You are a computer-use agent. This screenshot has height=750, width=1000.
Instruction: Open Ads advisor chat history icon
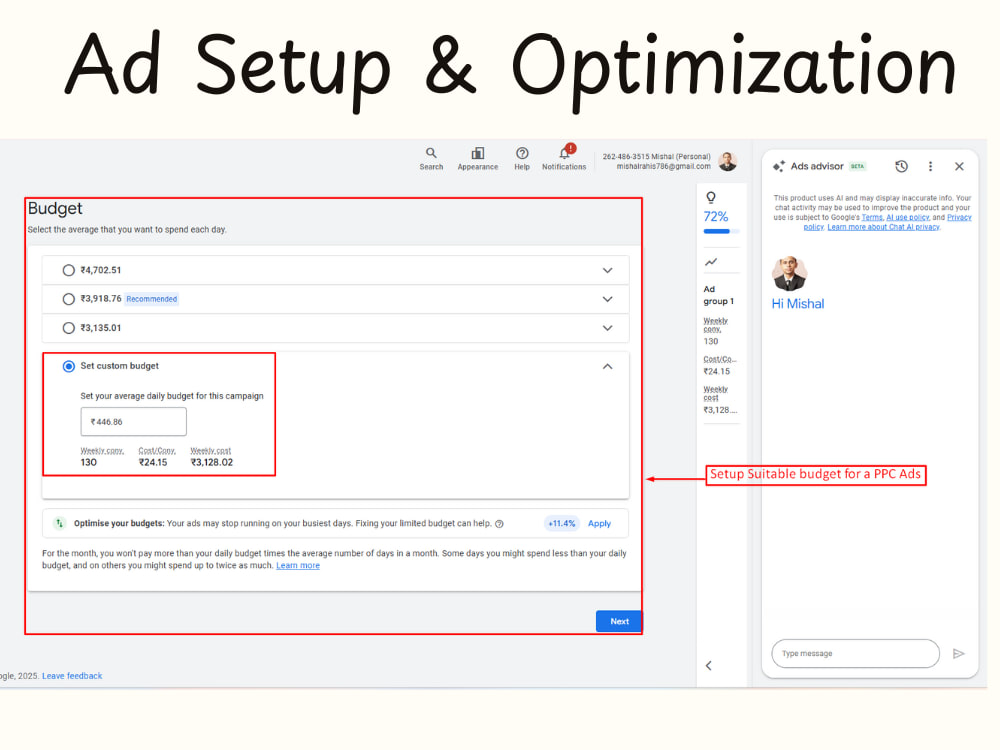click(901, 166)
